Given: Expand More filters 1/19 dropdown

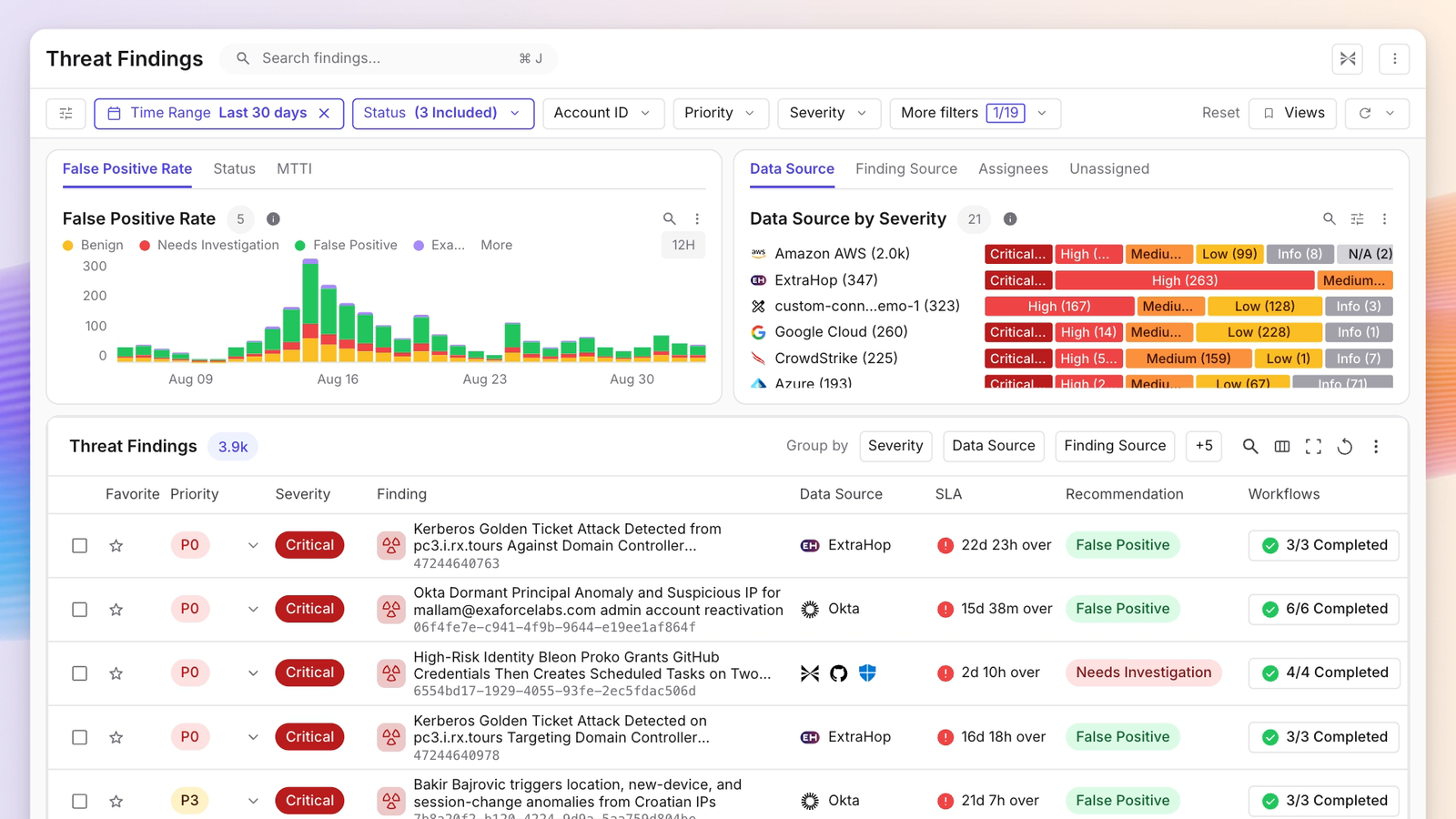Looking at the screenshot, I should [976, 114].
